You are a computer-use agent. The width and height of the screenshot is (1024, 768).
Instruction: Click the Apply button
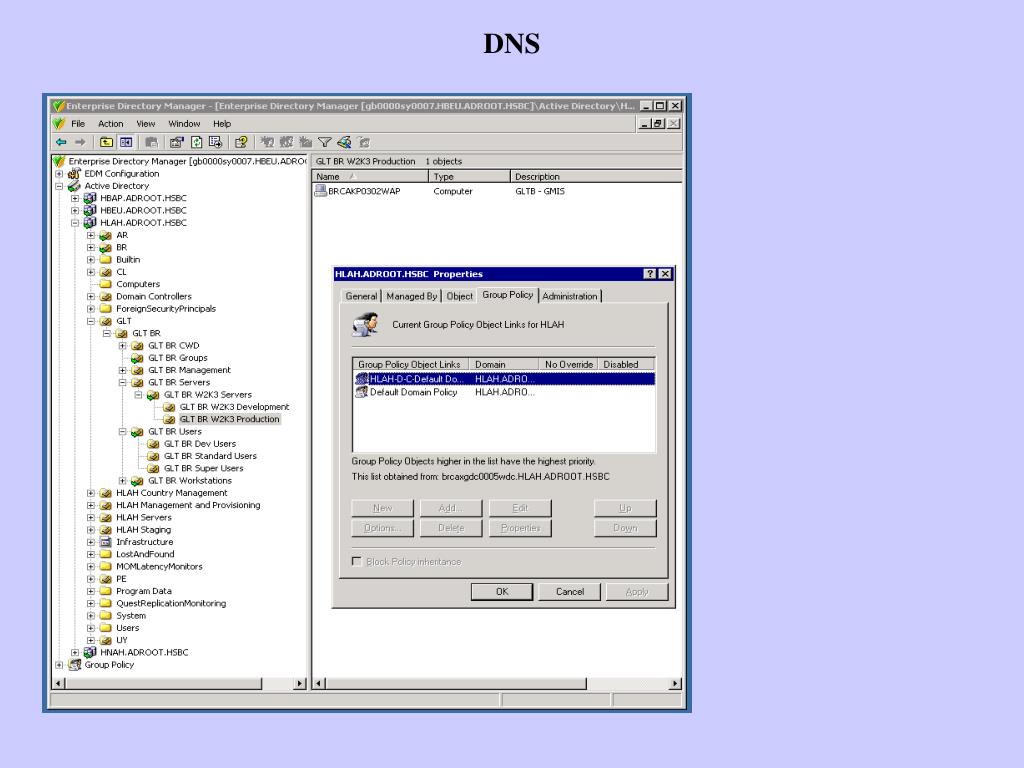(637, 592)
